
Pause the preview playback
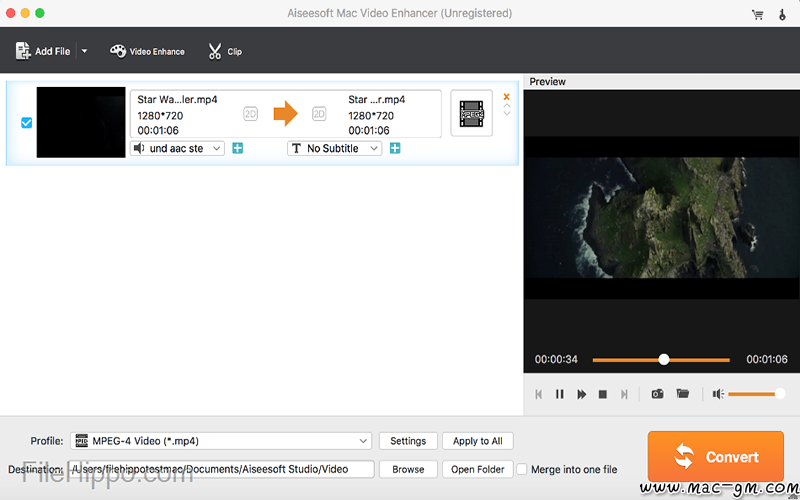coord(560,394)
